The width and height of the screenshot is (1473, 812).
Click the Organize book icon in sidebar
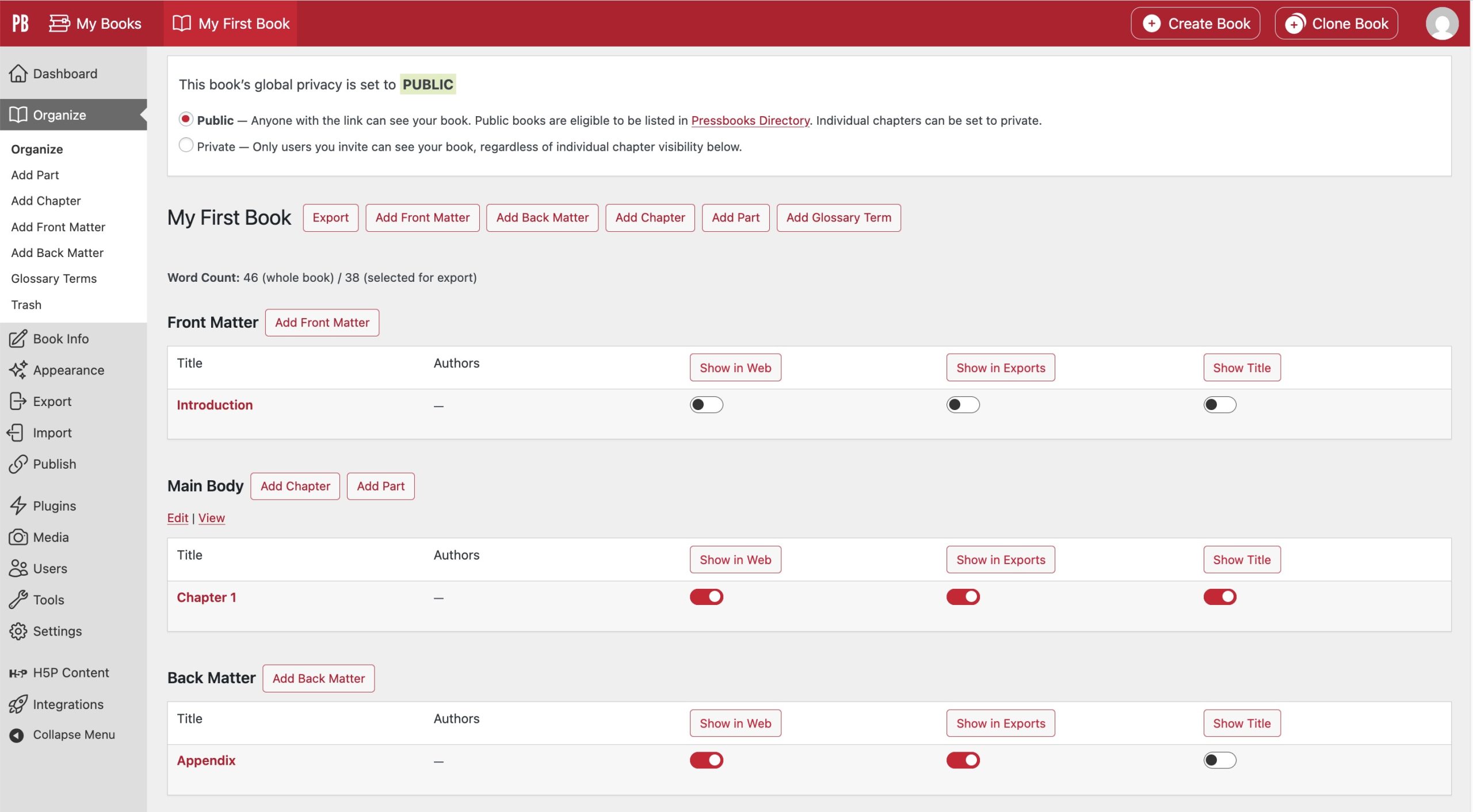click(18, 114)
